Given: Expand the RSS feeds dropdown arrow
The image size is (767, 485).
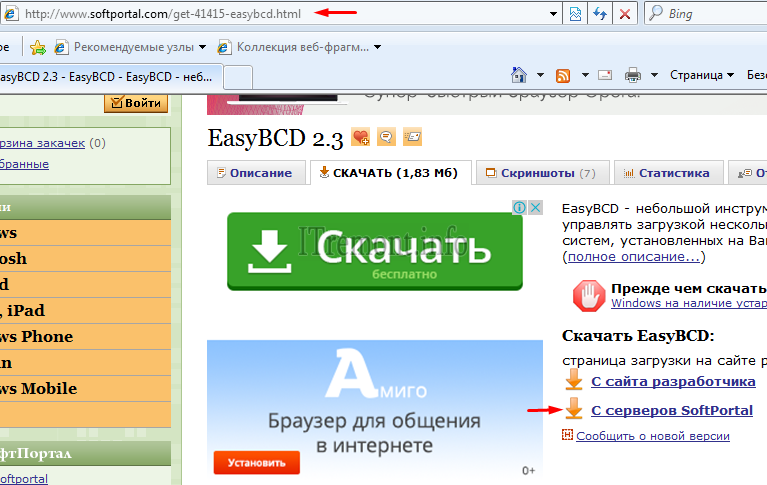Looking at the screenshot, I should [585, 75].
